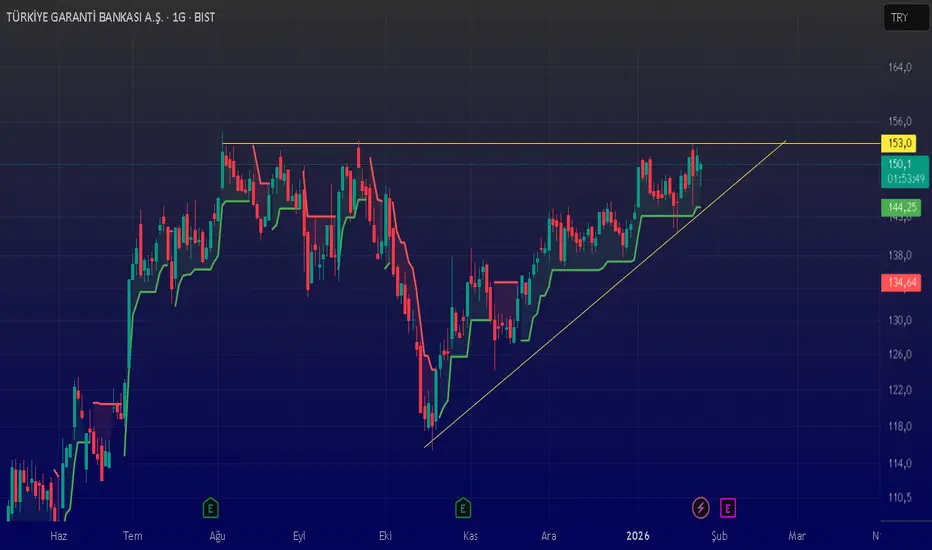Click the 150,1 current price label
The height and width of the screenshot is (550, 932).
click(904, 171)
